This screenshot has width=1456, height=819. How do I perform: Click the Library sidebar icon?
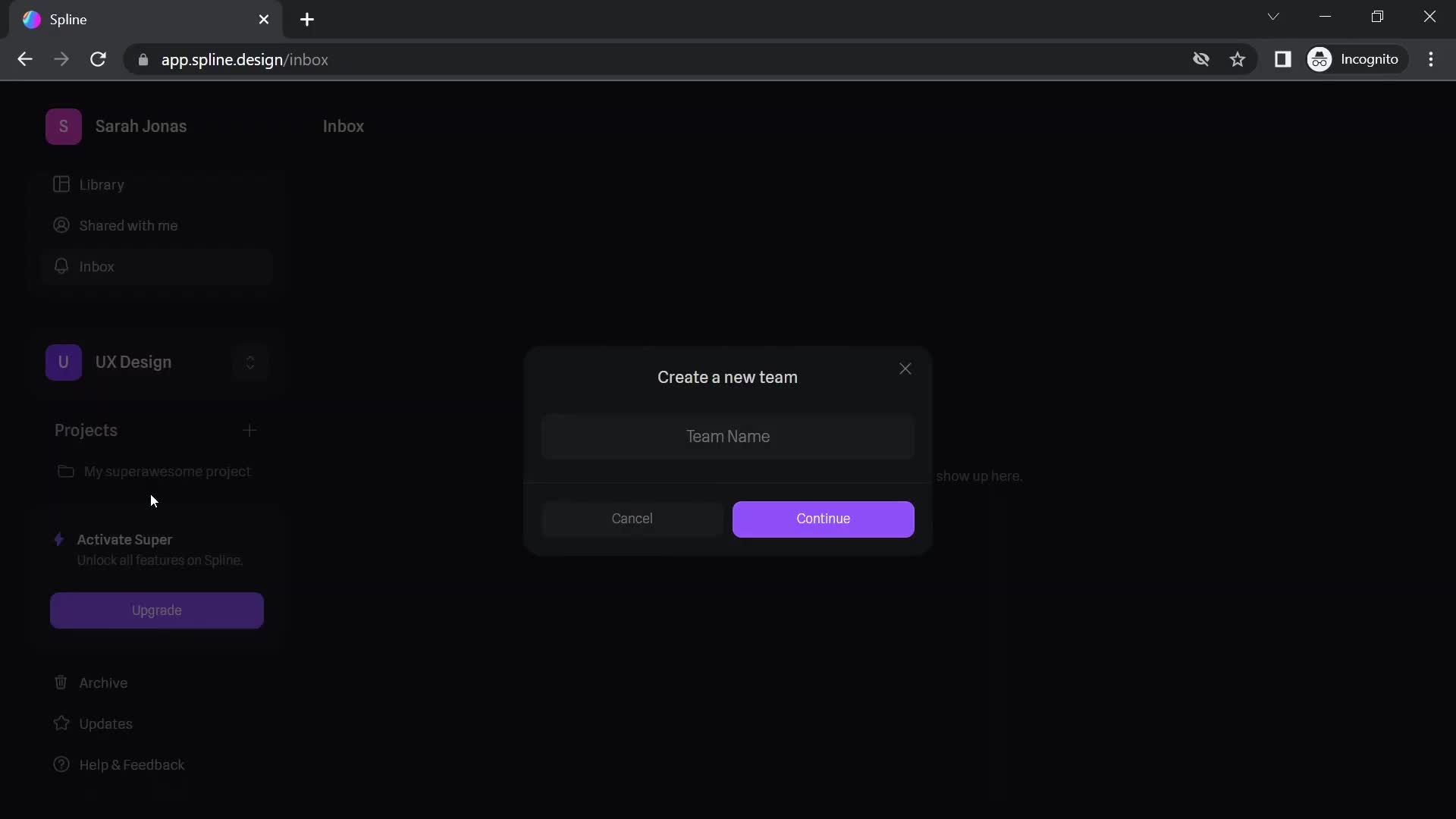[x=62, y=184]
